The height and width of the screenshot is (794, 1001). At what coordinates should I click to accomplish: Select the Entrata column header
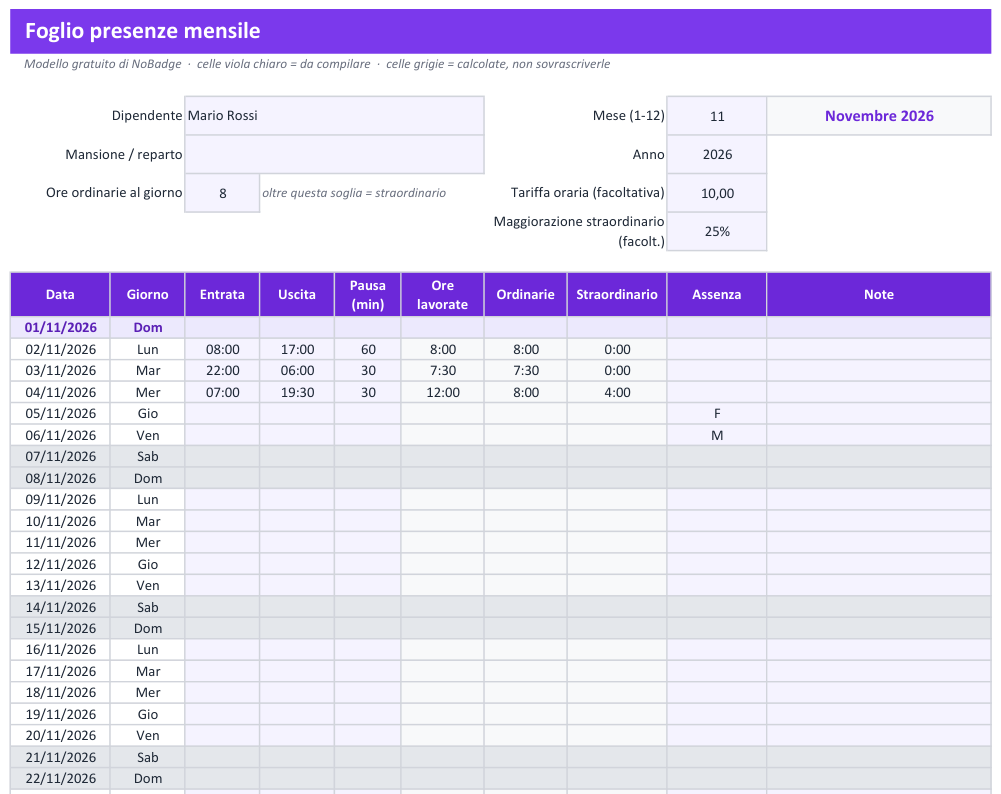(222, 294)
